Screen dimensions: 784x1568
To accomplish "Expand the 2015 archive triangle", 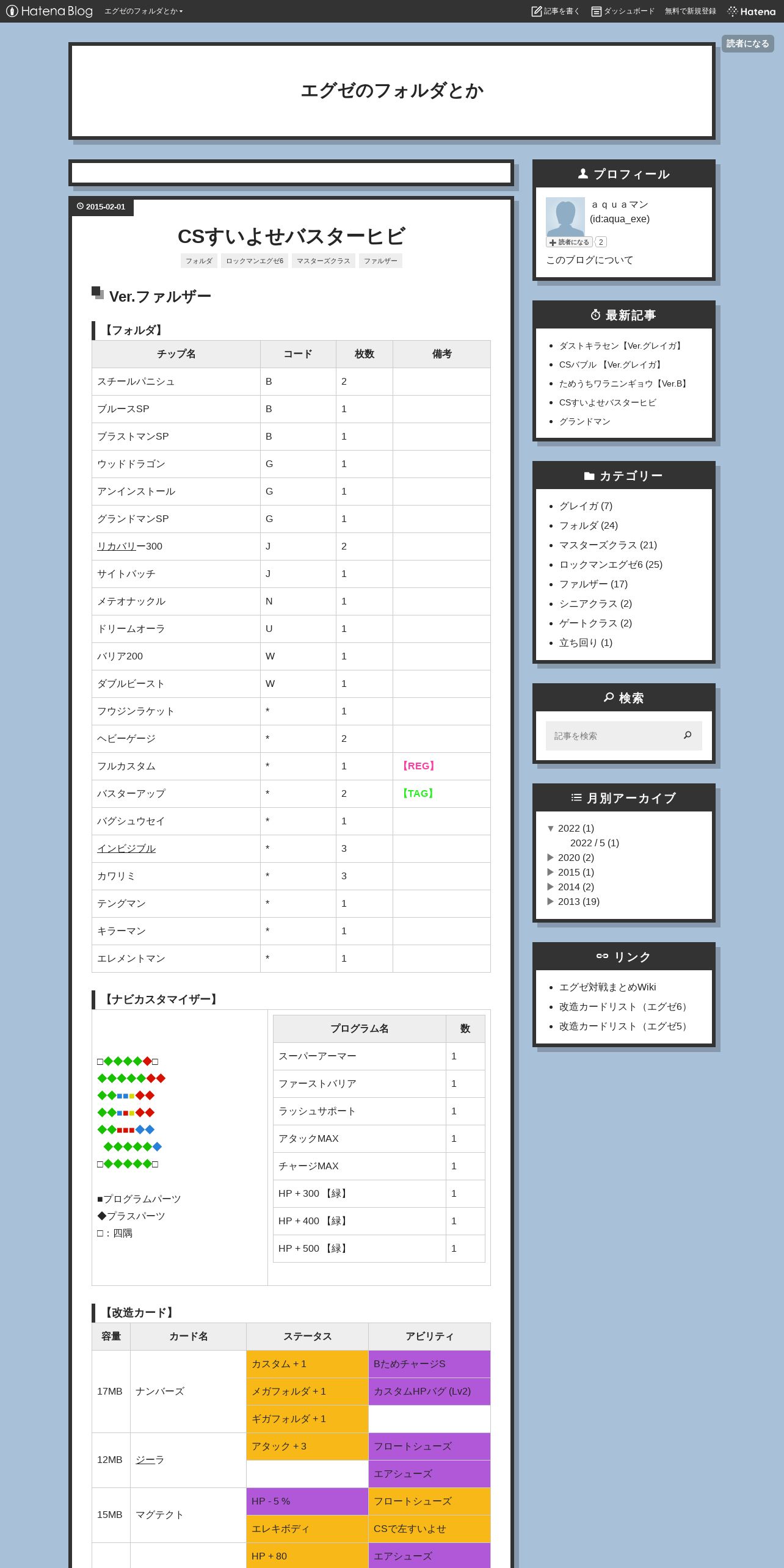I will pos(550,873).
